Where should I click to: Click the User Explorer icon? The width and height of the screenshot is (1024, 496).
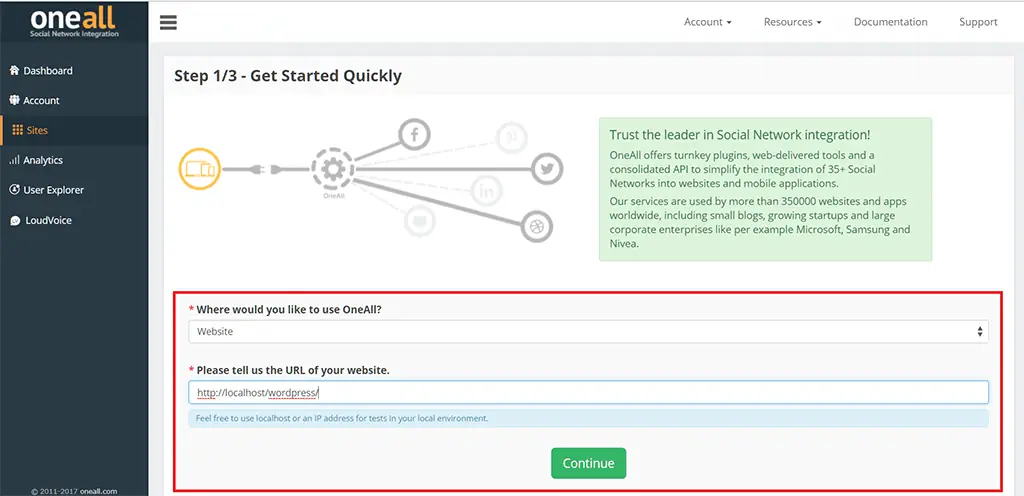14,190
